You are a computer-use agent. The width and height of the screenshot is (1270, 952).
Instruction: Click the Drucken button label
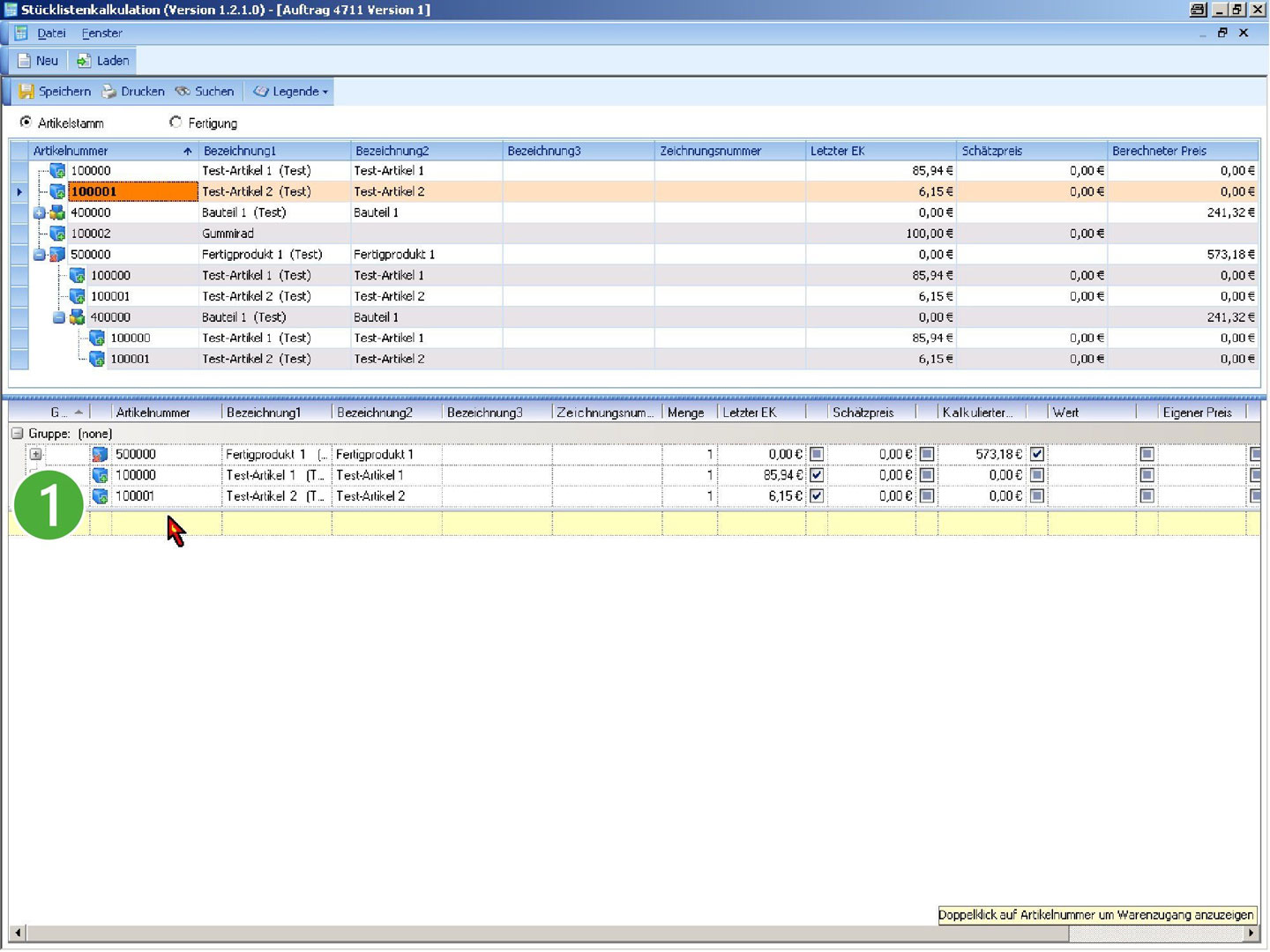pos(143,92)
